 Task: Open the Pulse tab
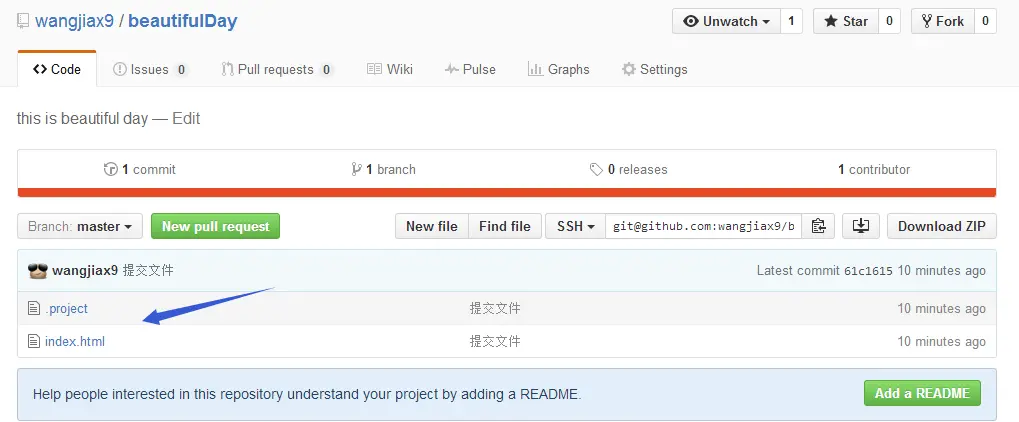[470, 70]
